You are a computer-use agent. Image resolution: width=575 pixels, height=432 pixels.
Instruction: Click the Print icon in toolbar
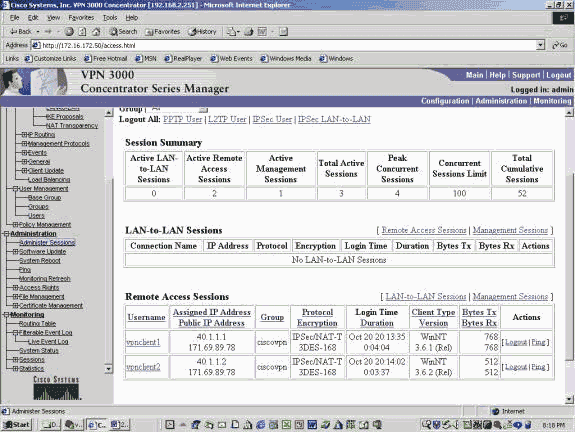[249, 32]
